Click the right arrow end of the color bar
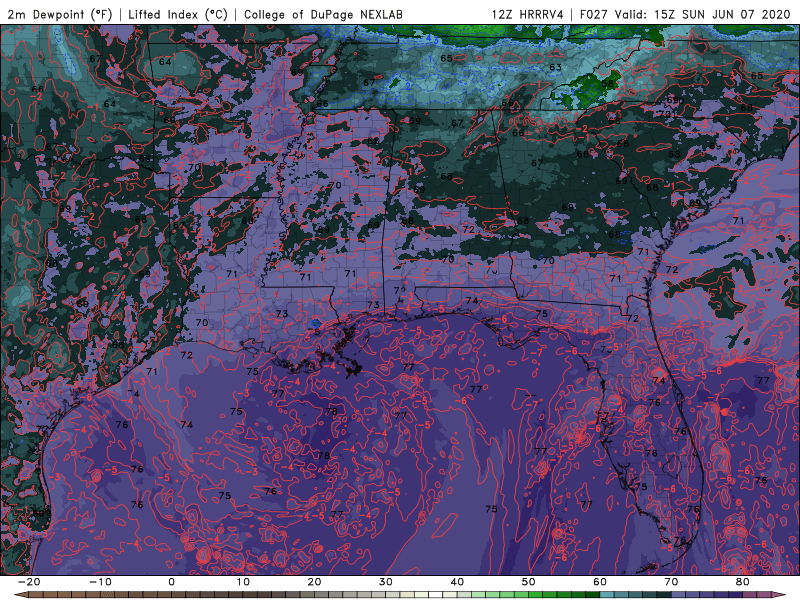800x600 pixels. click(779, 594)
